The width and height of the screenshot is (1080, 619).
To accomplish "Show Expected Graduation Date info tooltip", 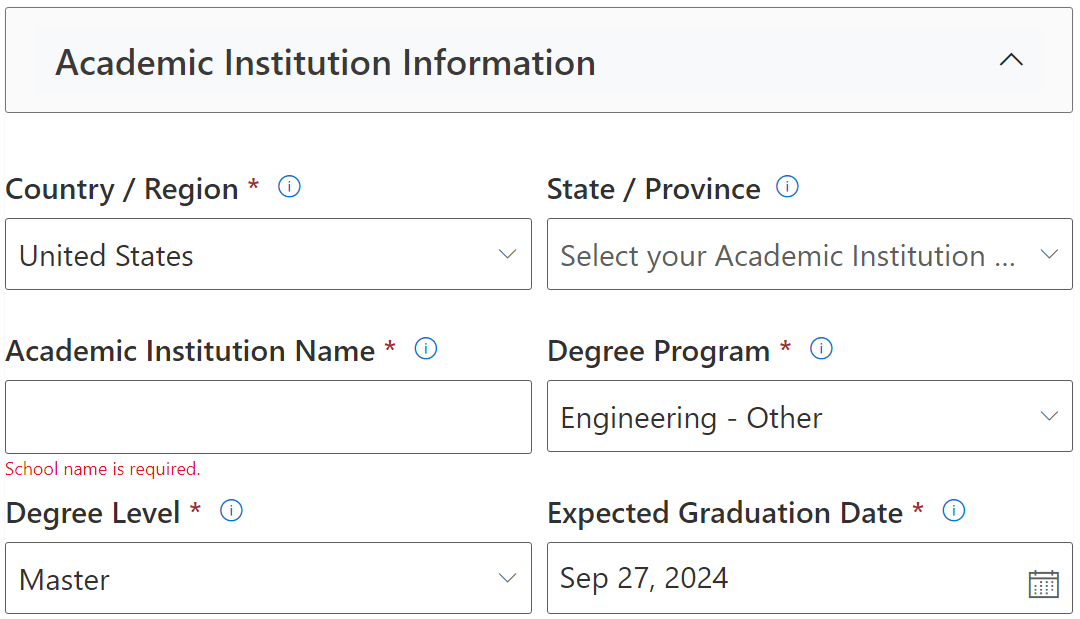I will point(954,511).
